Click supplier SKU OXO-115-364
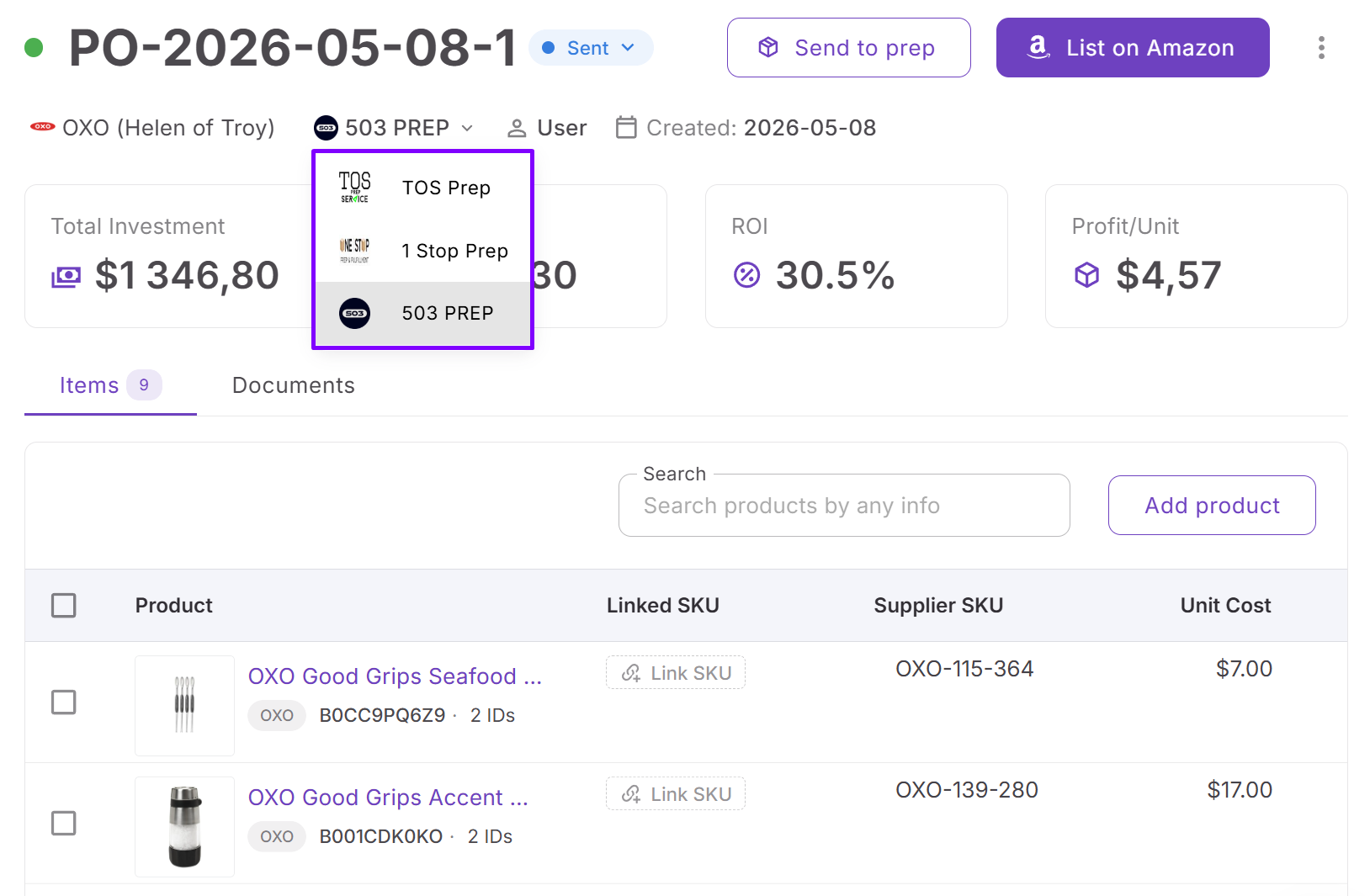Screen dimensions: 1370x896 (x=964, y=669)
